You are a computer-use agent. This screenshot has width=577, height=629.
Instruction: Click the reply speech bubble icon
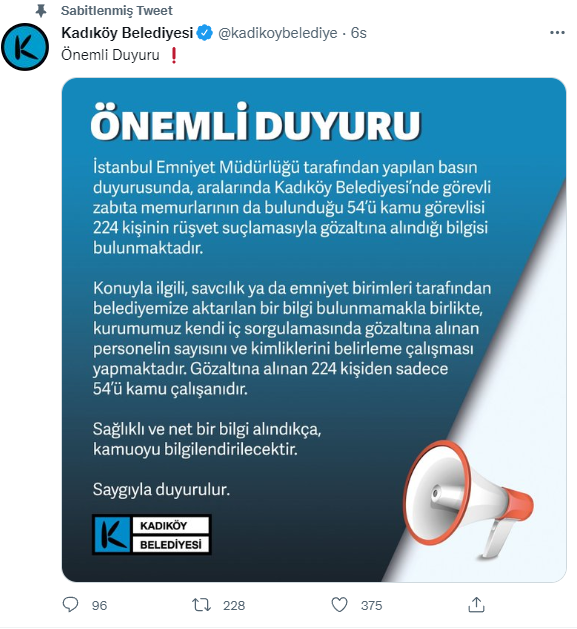click(71, 604)
